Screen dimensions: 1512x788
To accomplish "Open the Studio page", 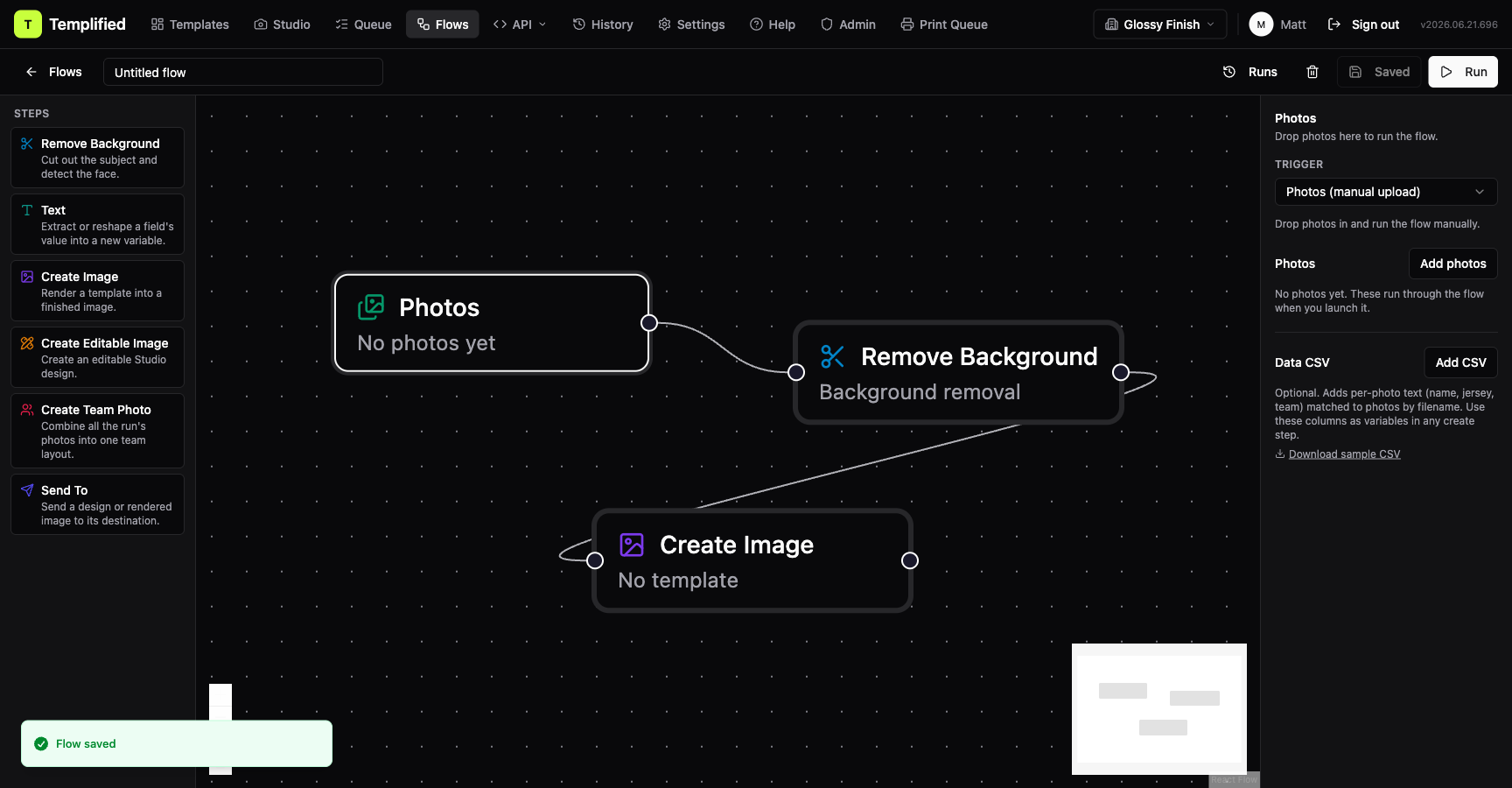I will point(282,25).
